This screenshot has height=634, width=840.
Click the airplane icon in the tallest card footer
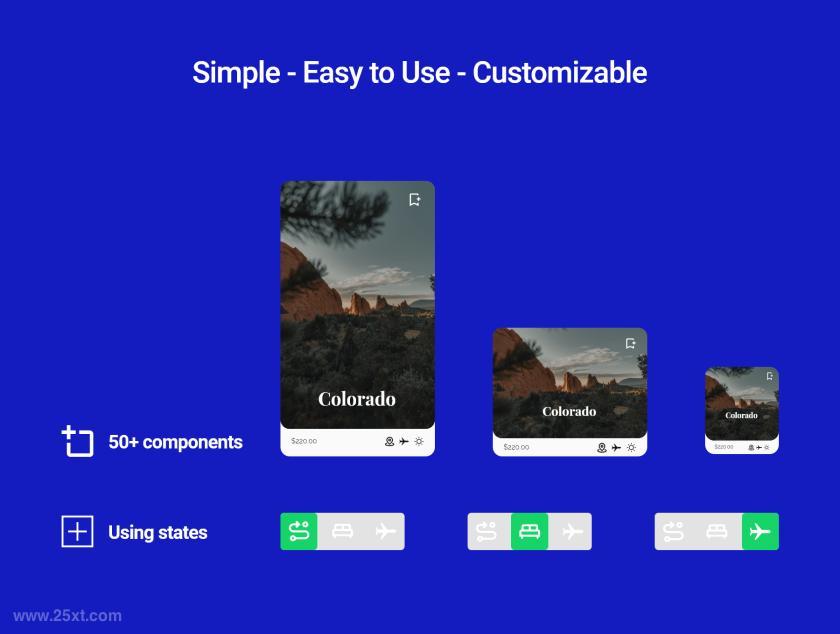[x=404, y=442]
